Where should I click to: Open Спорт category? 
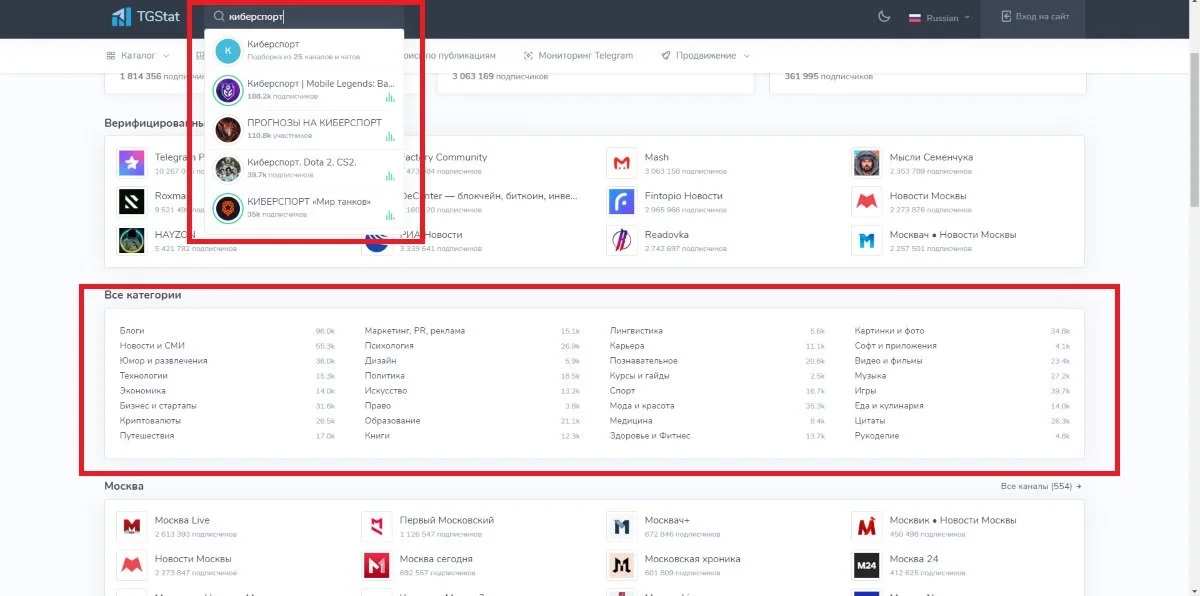click(622, 390)
